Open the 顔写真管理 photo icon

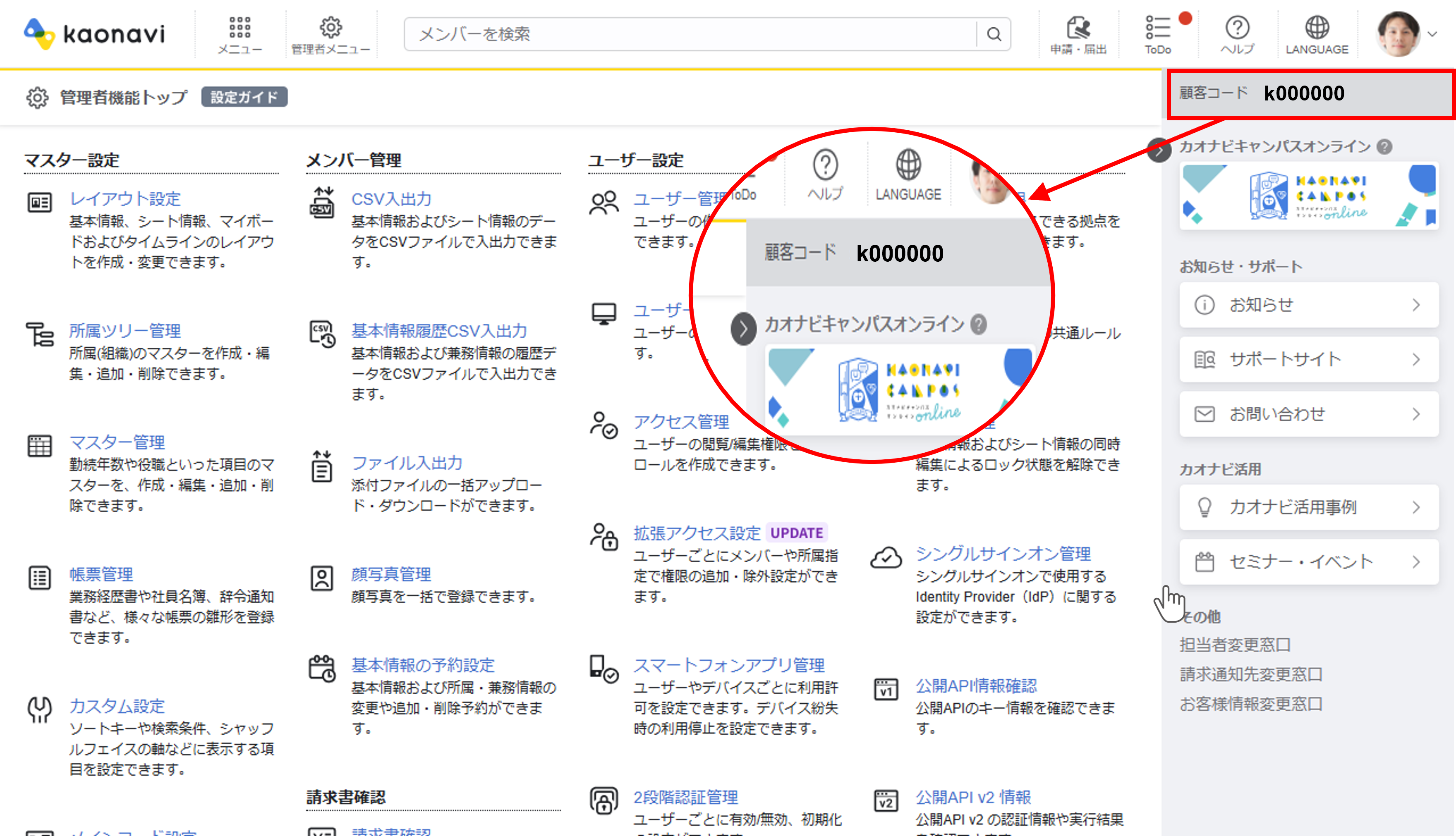tap(322, 579)
